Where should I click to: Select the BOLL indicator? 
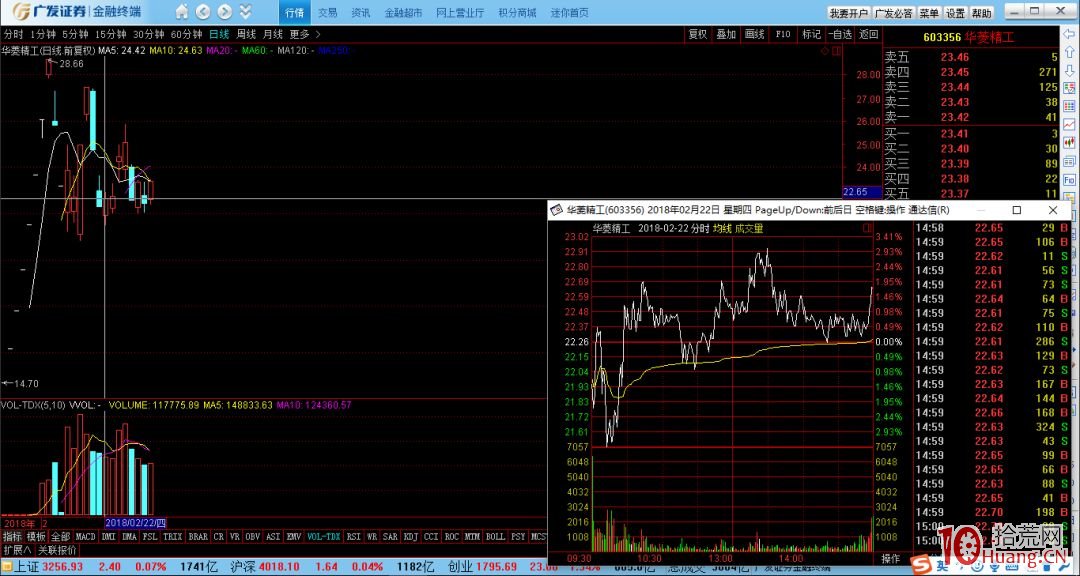click(495, 536)
